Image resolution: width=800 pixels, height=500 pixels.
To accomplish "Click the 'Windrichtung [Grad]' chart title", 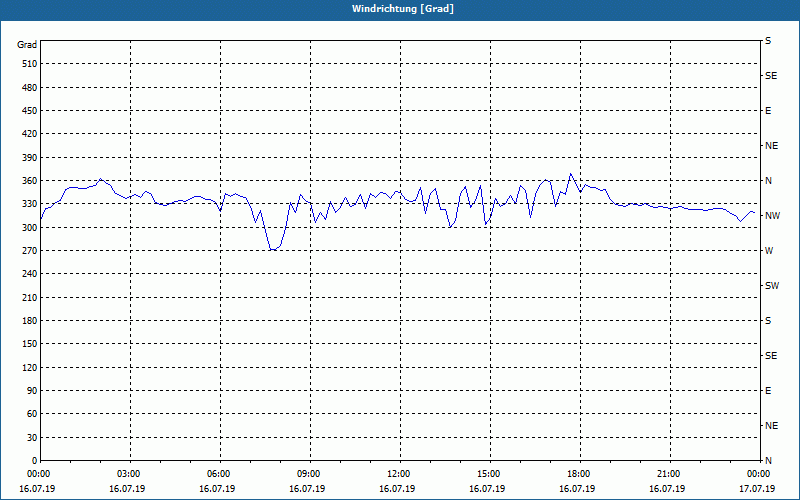I will (x=403, y=9).
